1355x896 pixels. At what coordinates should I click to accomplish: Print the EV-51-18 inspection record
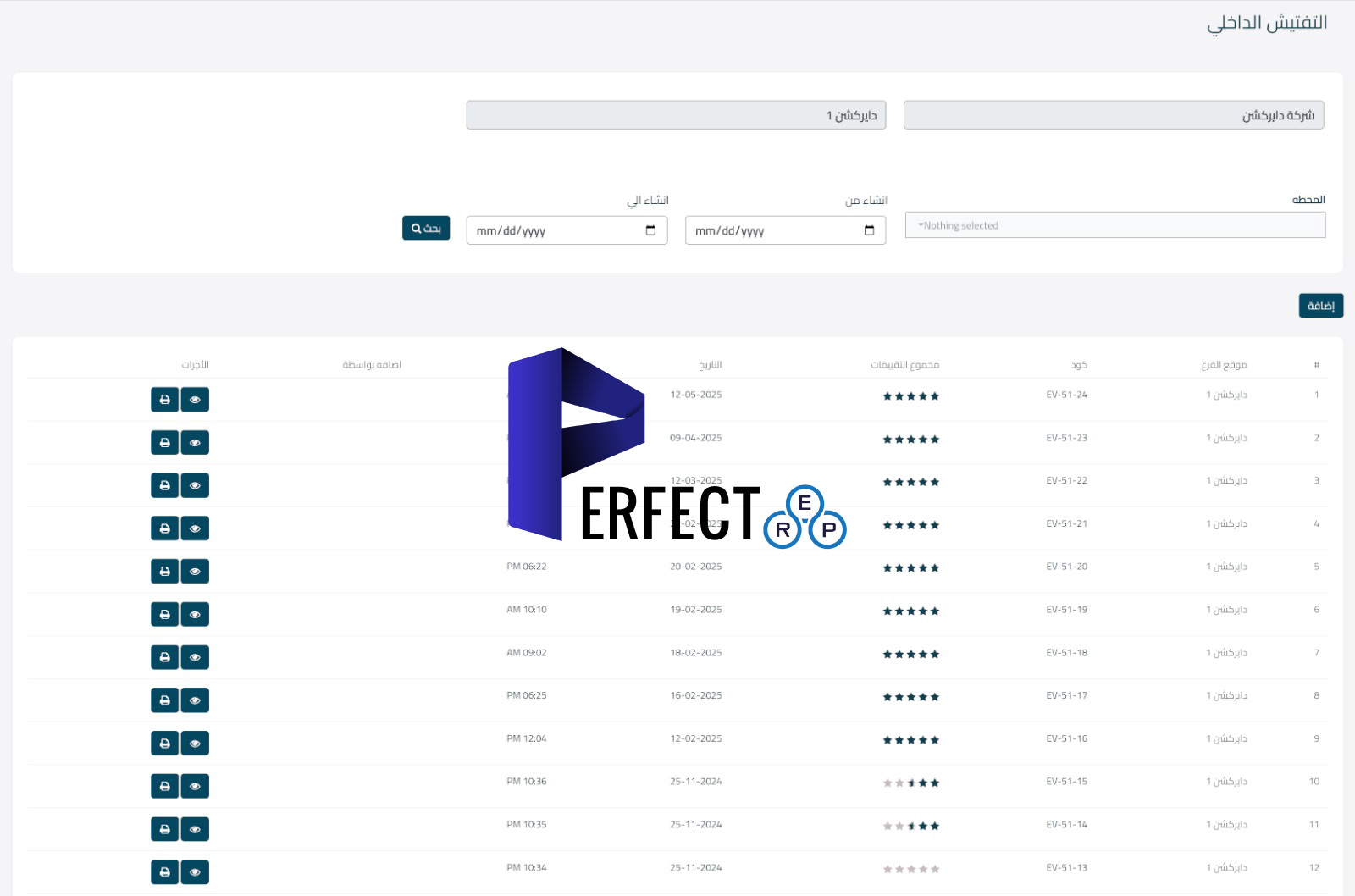tap(164, 657)
